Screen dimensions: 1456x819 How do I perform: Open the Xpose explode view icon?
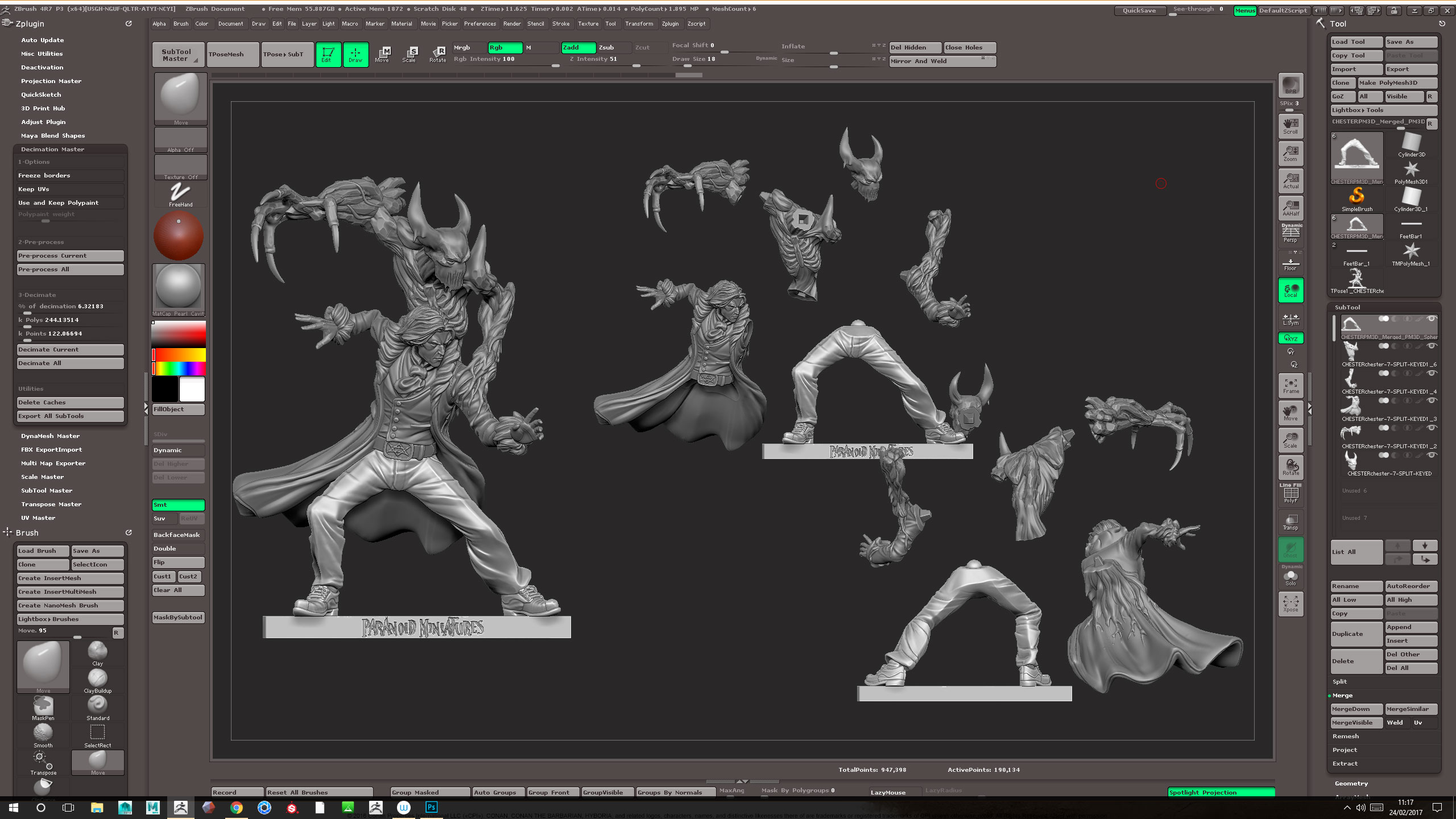[1290, 604]
